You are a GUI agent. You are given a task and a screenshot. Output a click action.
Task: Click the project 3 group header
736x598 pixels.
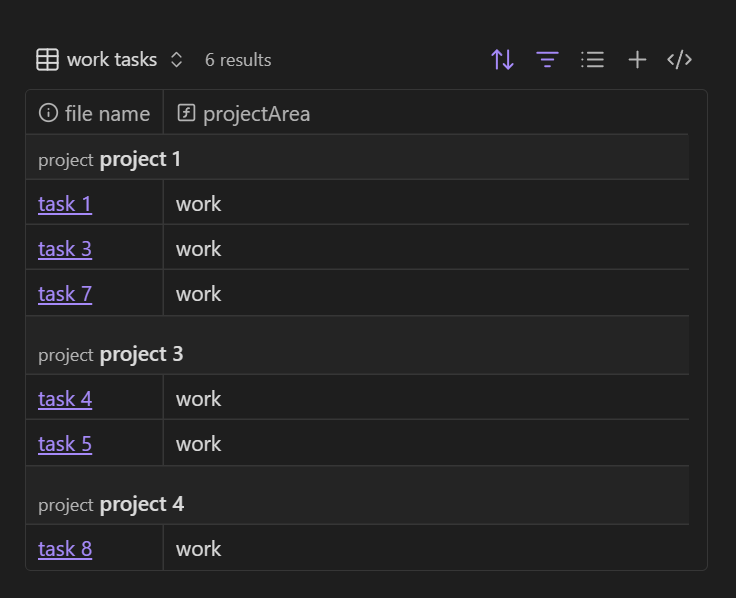141,354
